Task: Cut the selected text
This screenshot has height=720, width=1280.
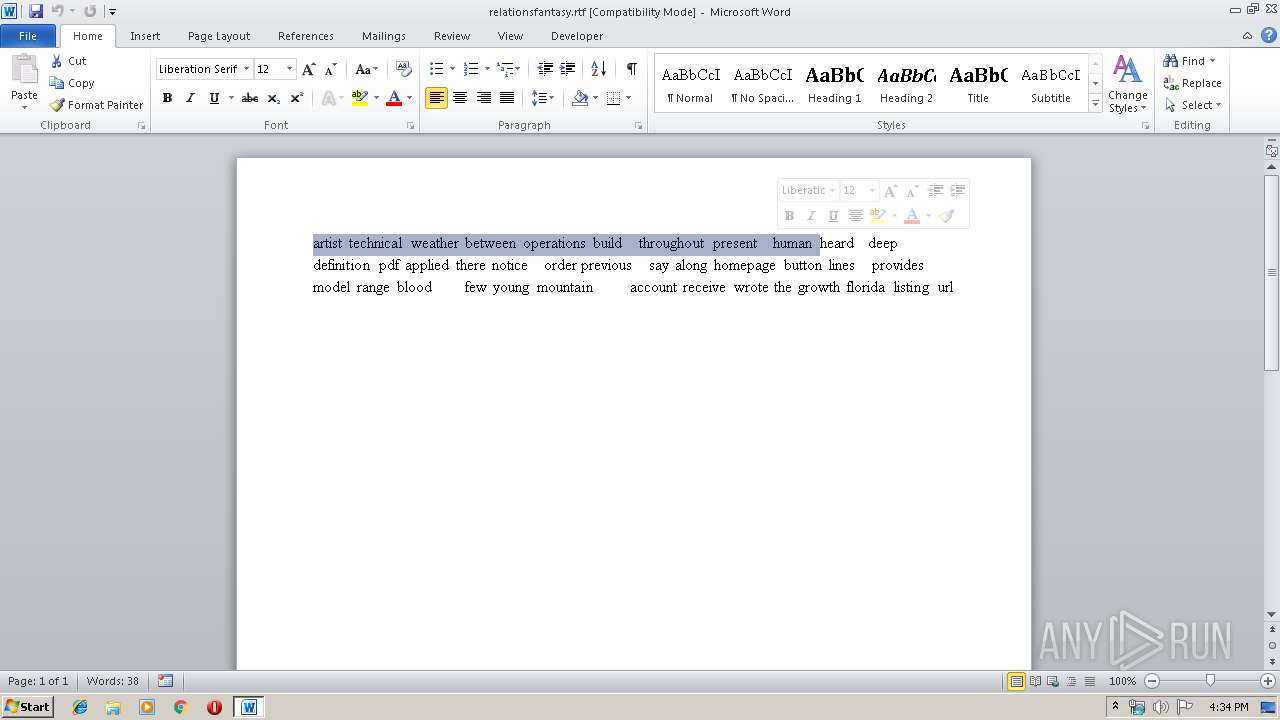Action: tap(68, 61)
